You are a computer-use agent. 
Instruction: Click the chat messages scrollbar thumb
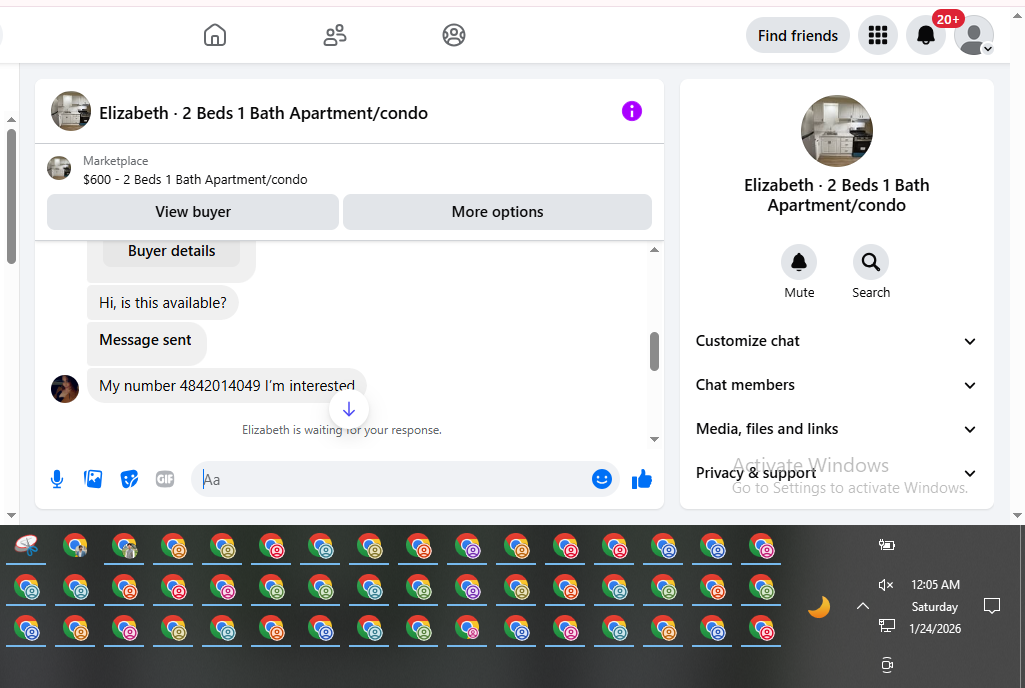[654, 352]
